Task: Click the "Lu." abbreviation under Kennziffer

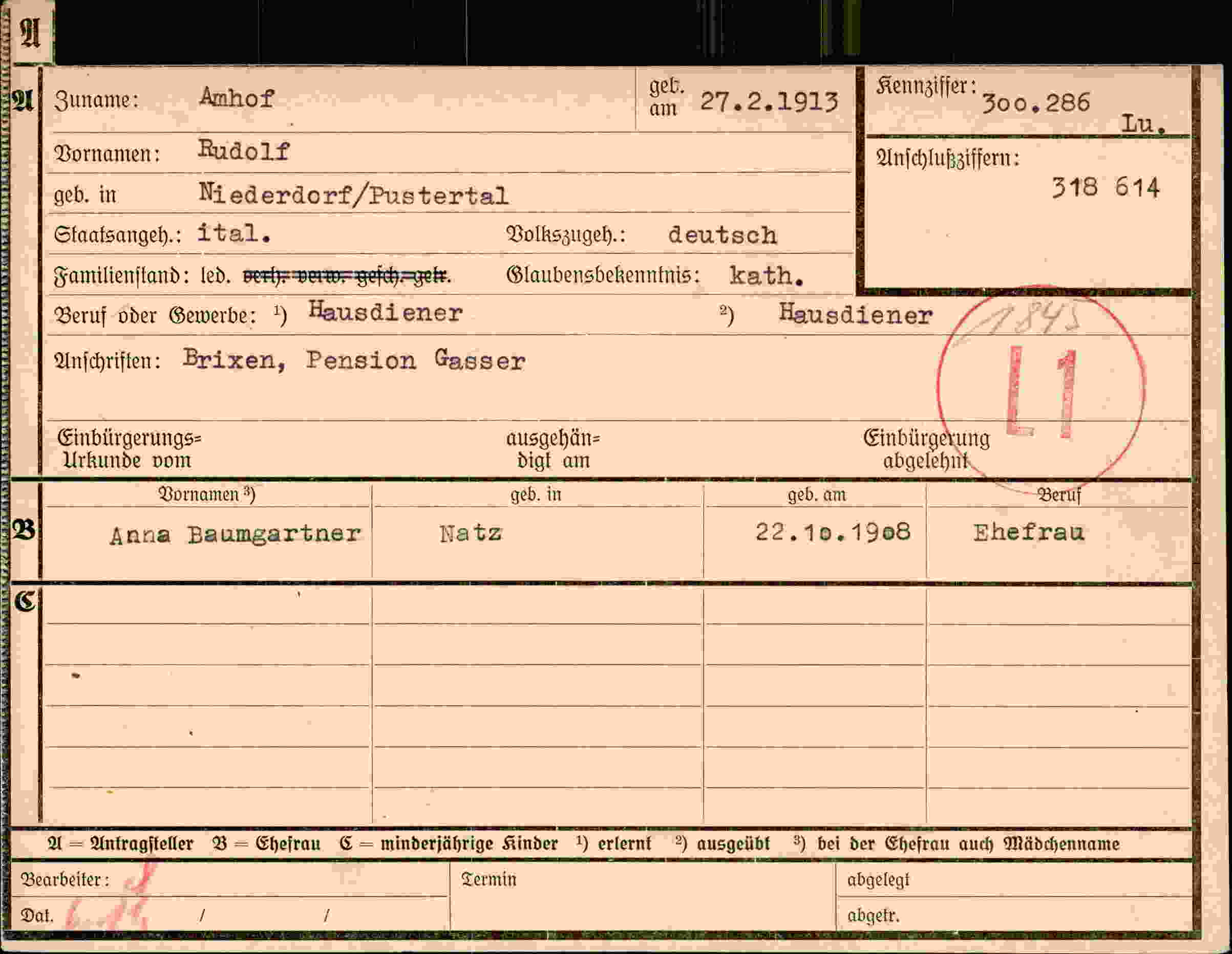Action: 1143,124
